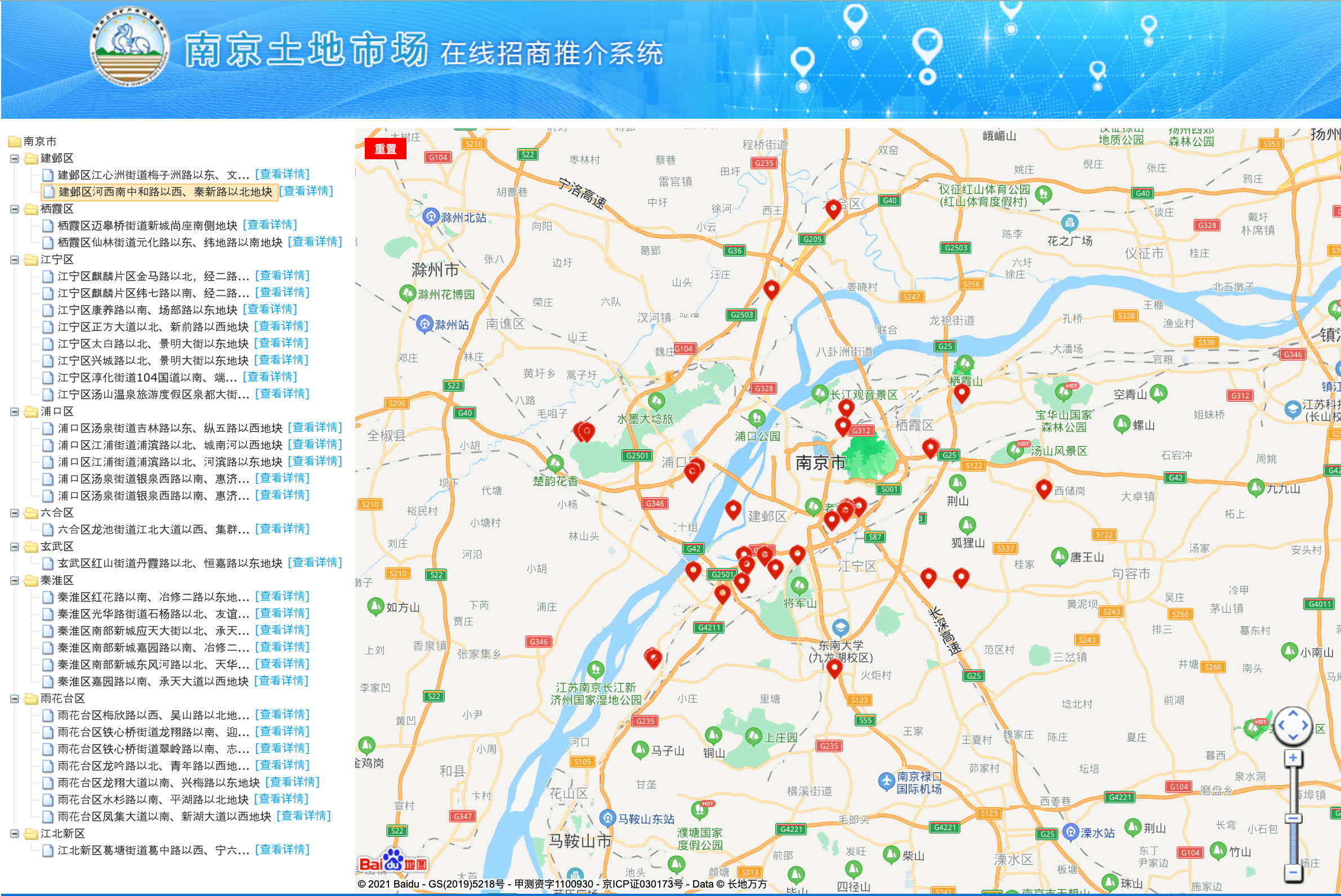Collapse the 秦淮区 tree node
1341x896 pixels.
[15, 580]
